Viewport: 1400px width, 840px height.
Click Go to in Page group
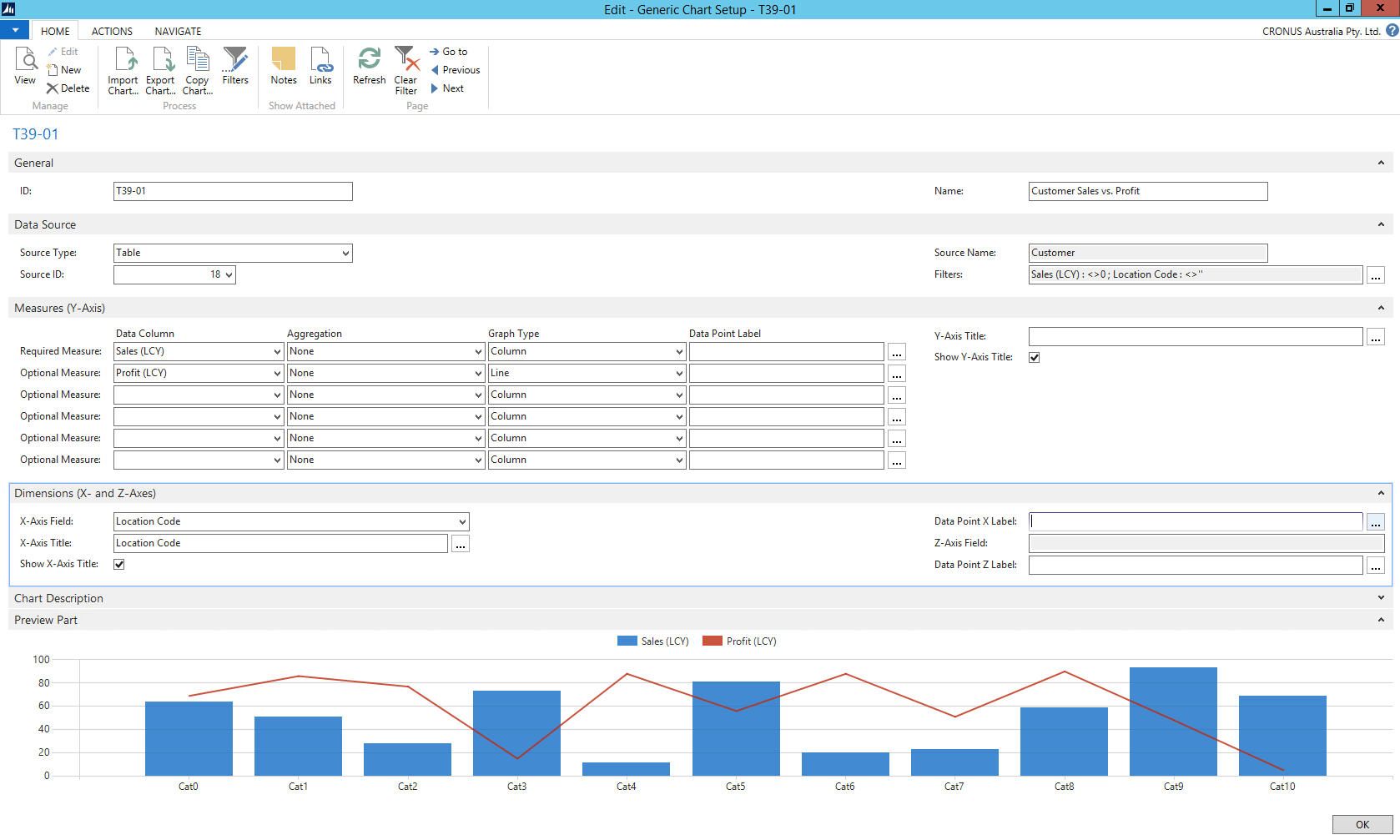(x=449, y=52)
